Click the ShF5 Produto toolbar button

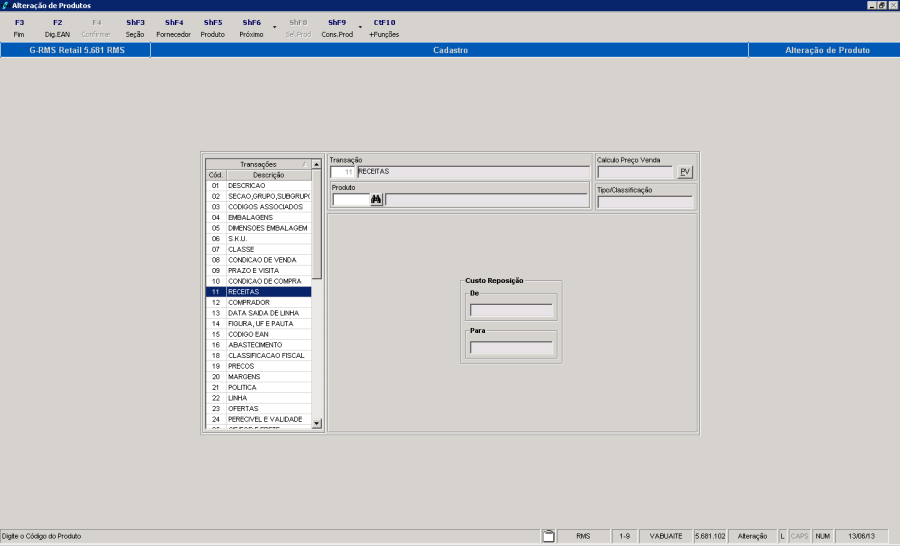pos(213,28)
